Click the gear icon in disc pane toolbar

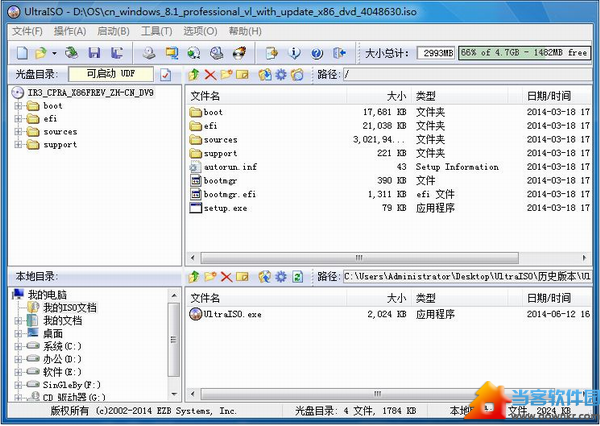(x=281, y=74)
